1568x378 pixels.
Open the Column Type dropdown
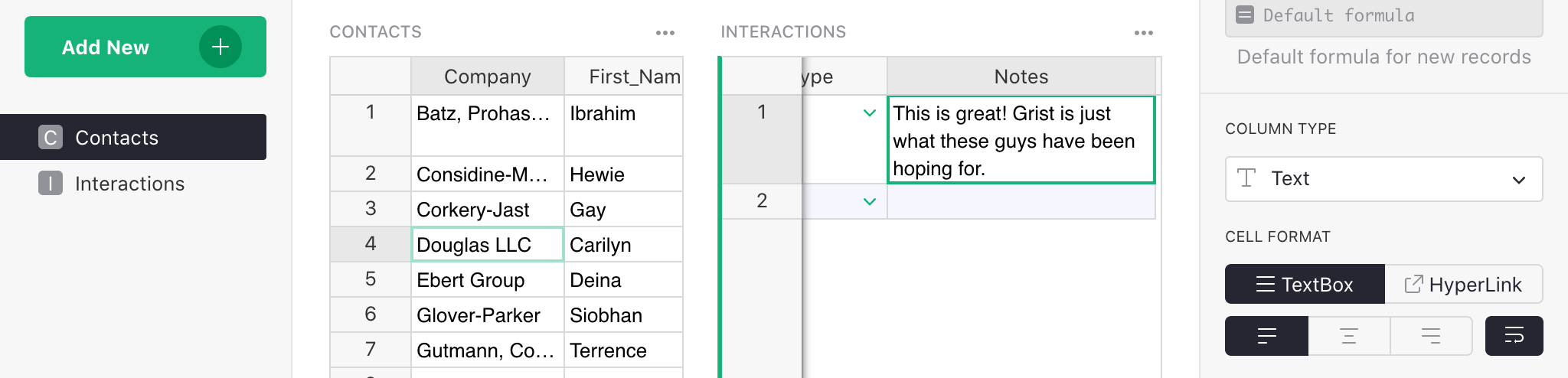point(1383,179)
